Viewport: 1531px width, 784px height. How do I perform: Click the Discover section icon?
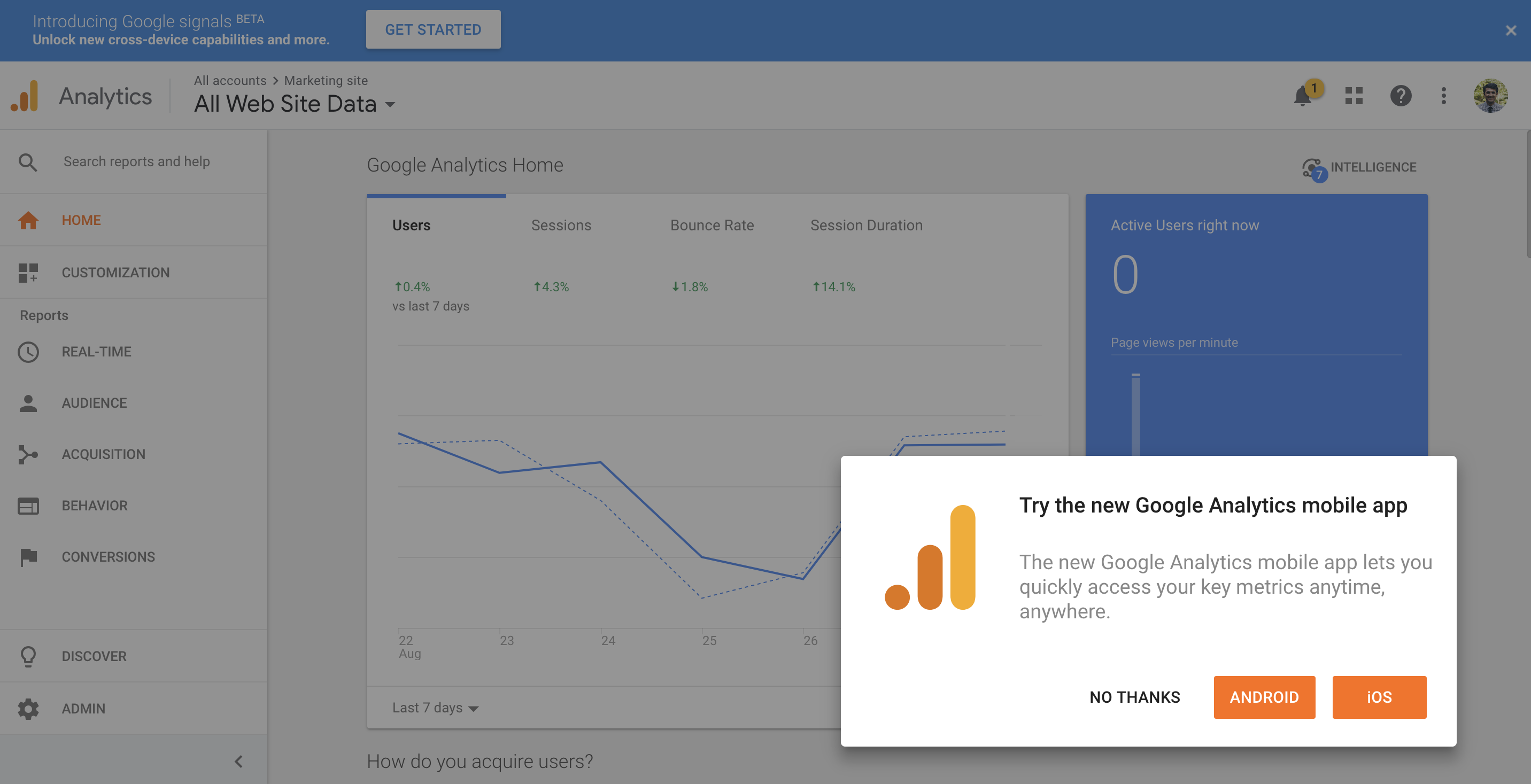pyautogui.click(x=28, y=656)
